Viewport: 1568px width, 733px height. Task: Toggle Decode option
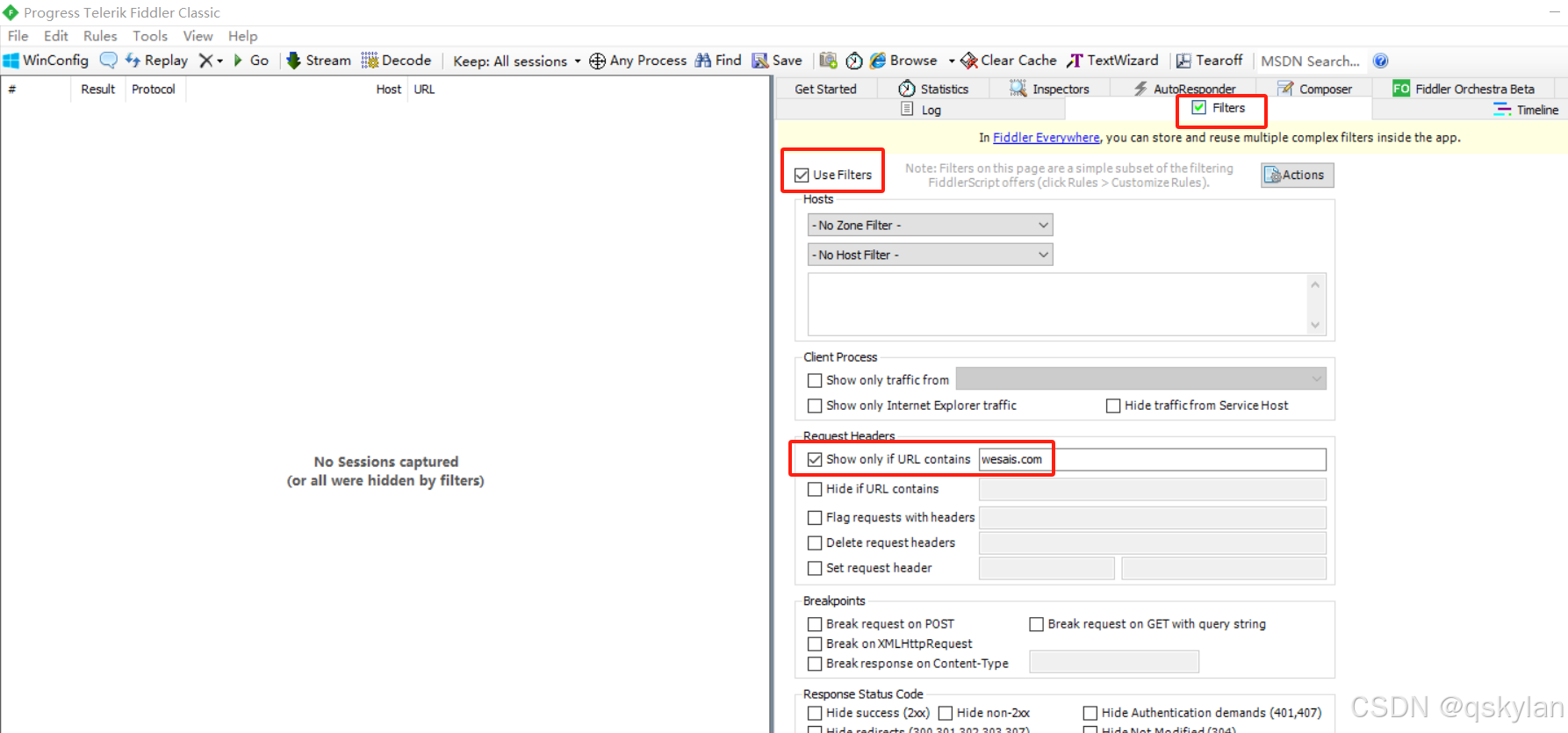(396, 61)
